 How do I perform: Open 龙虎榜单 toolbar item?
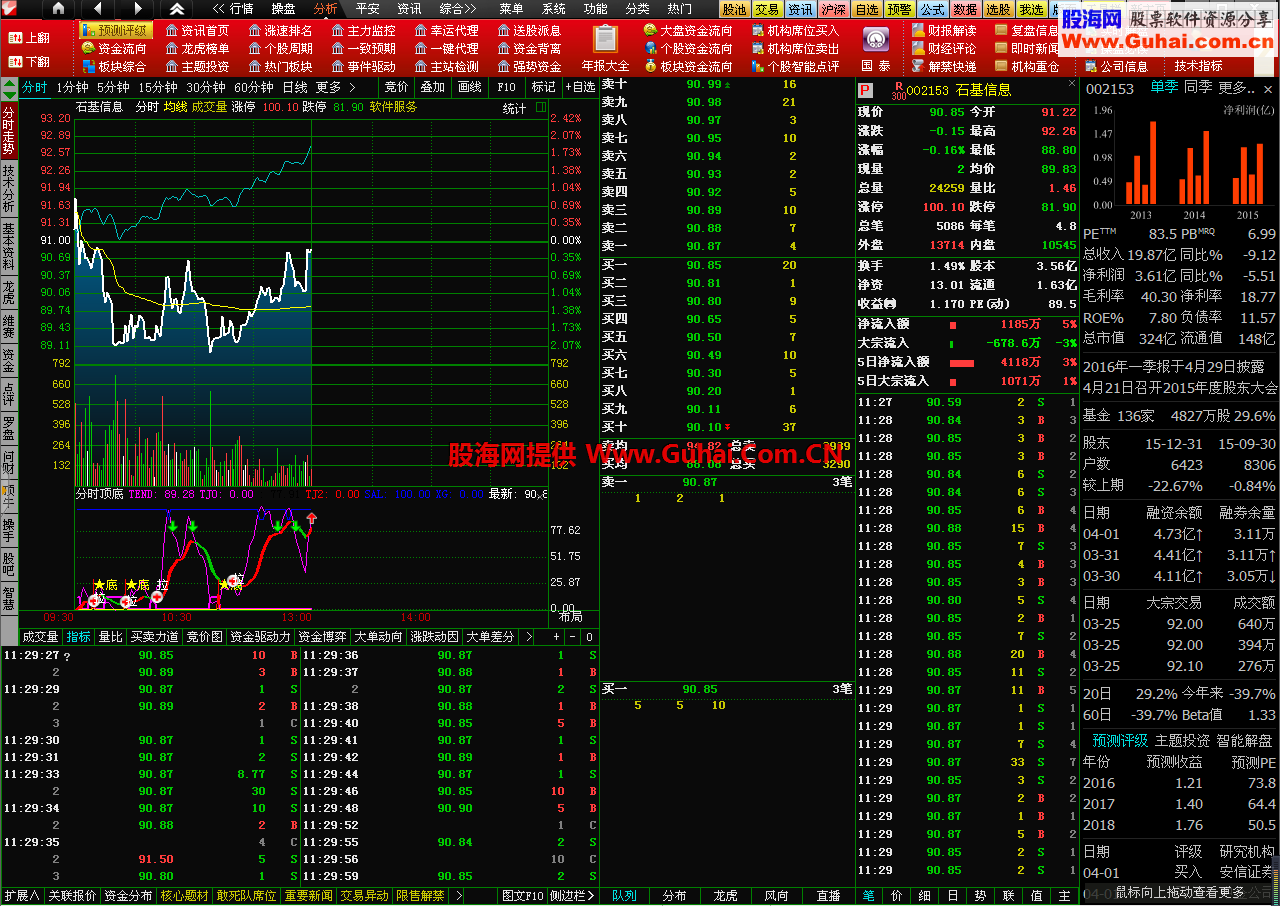click(197, 48)
